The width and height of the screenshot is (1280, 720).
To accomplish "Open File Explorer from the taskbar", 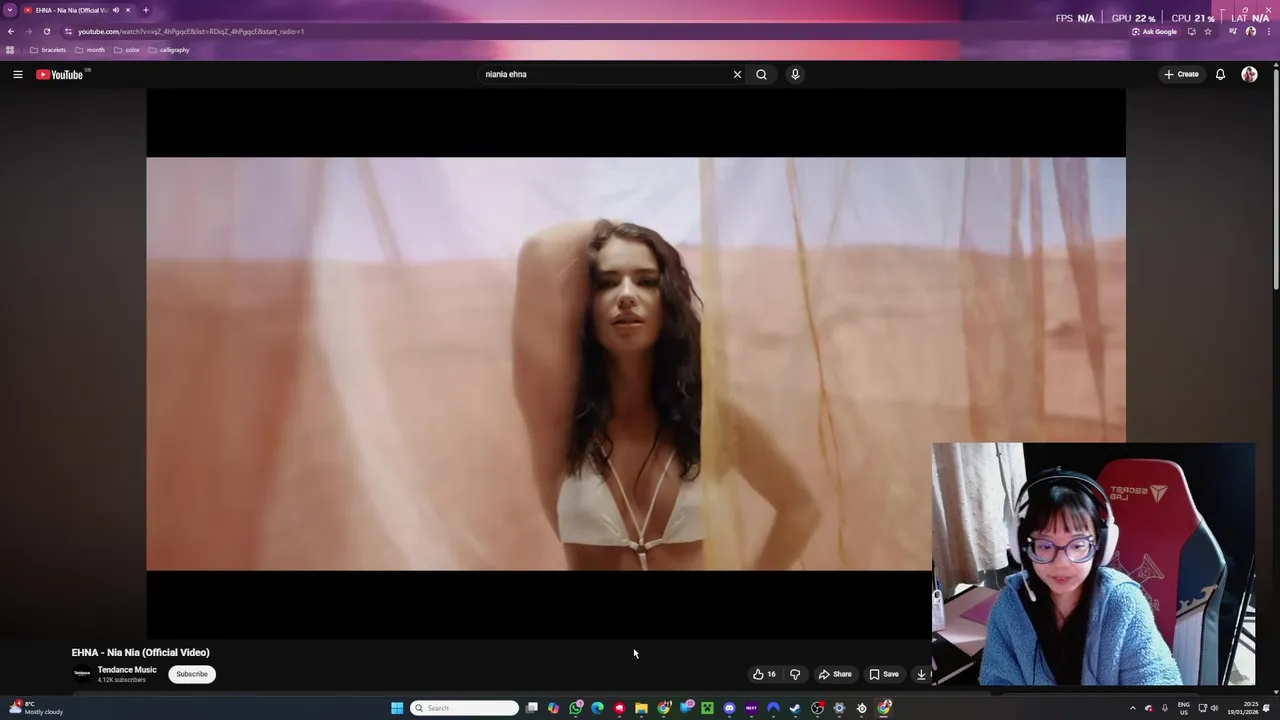I will [x=641, y=708].
